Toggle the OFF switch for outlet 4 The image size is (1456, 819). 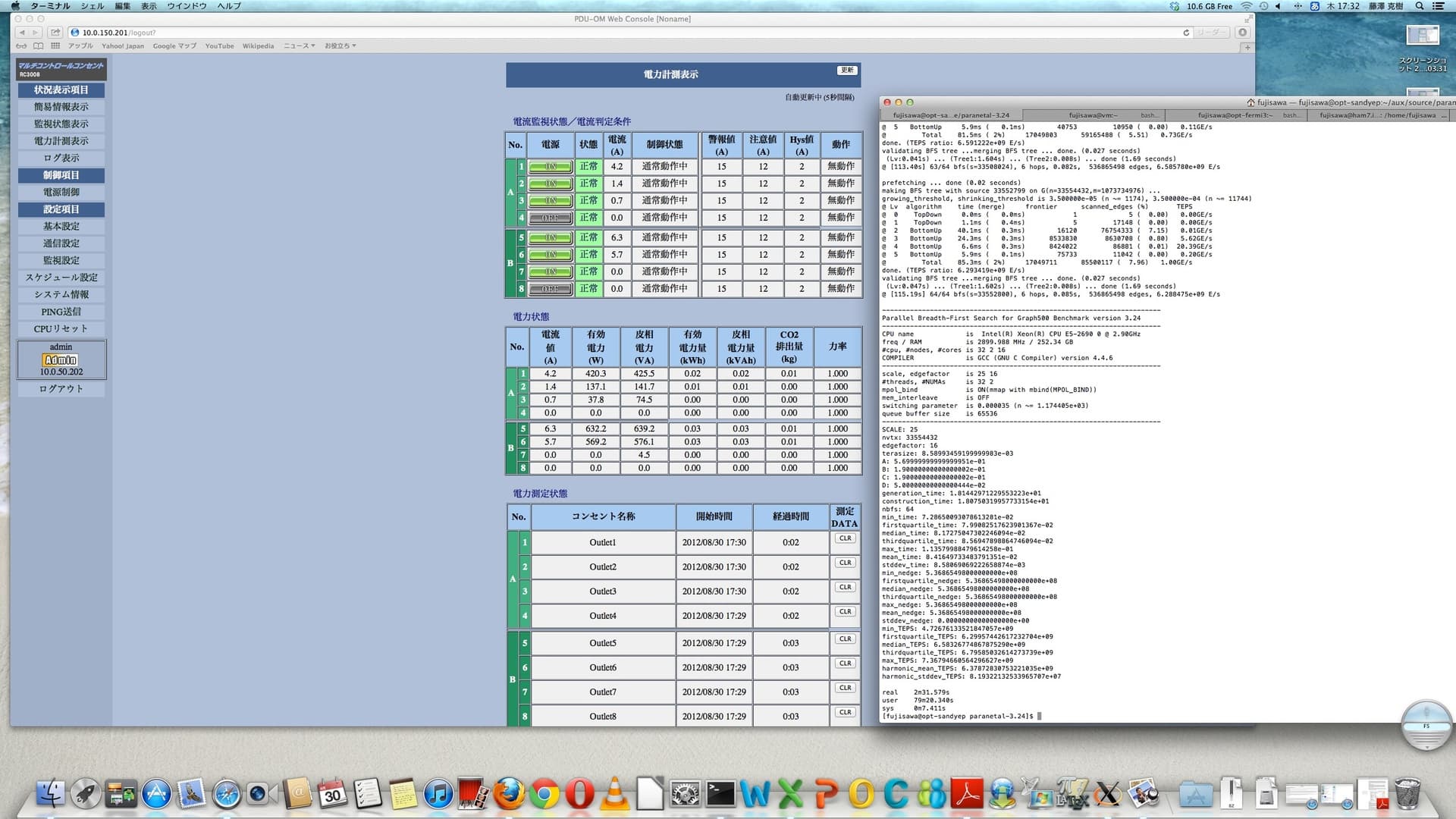[551, 218]
